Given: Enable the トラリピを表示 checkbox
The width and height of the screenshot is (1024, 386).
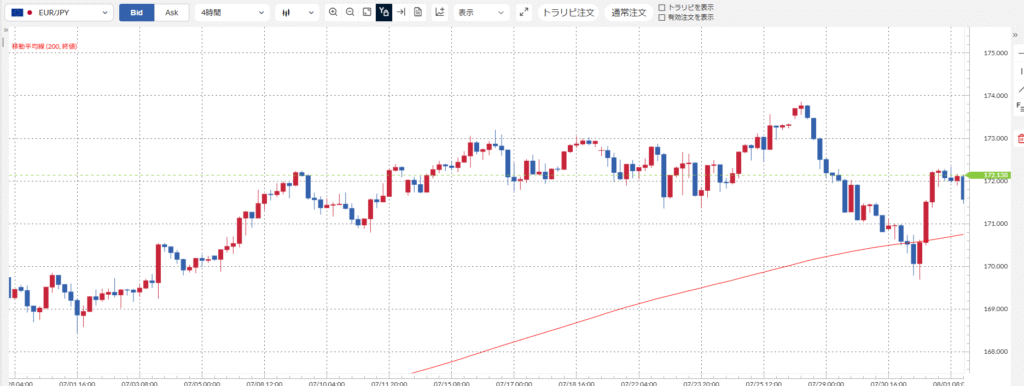Looking at the screenshot, I should tap(662, 7).
